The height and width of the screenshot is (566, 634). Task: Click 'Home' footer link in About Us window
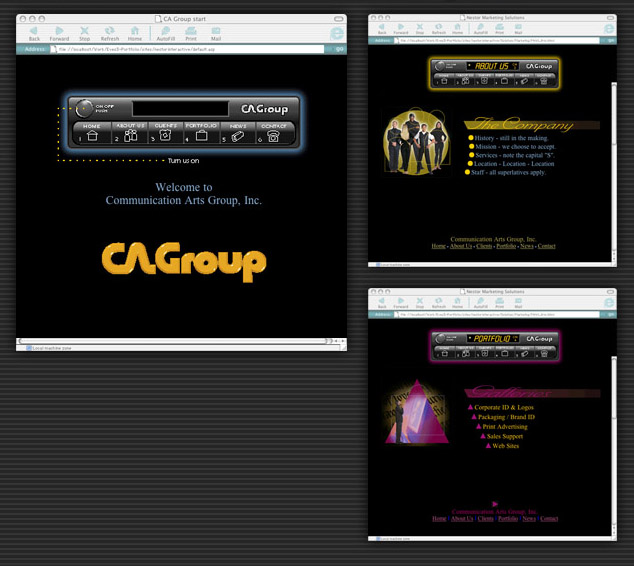(x=438, y=246)
